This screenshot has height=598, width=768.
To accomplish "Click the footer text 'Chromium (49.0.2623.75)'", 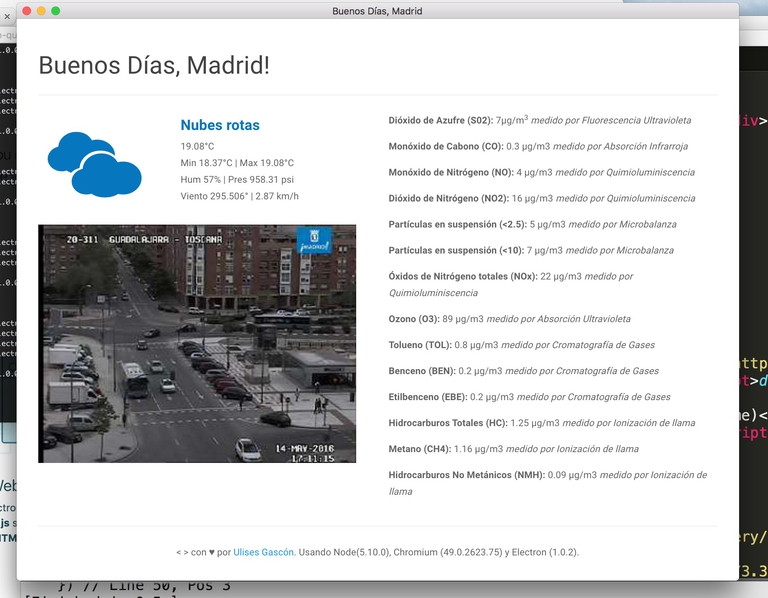I will [448, 552].
